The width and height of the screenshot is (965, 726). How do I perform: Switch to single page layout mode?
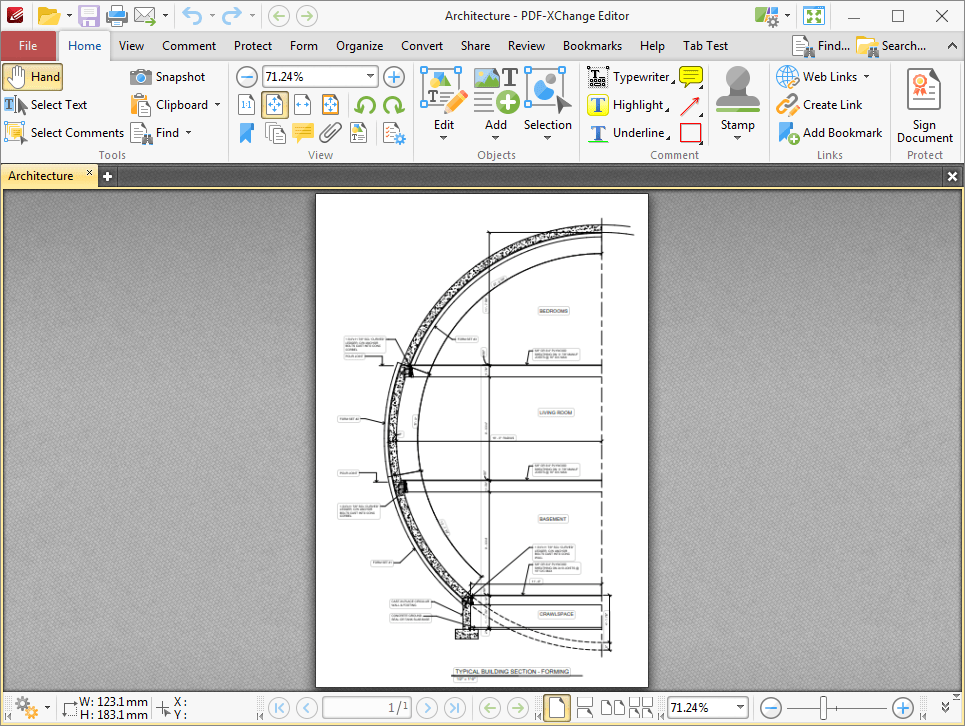coord(557,706)
